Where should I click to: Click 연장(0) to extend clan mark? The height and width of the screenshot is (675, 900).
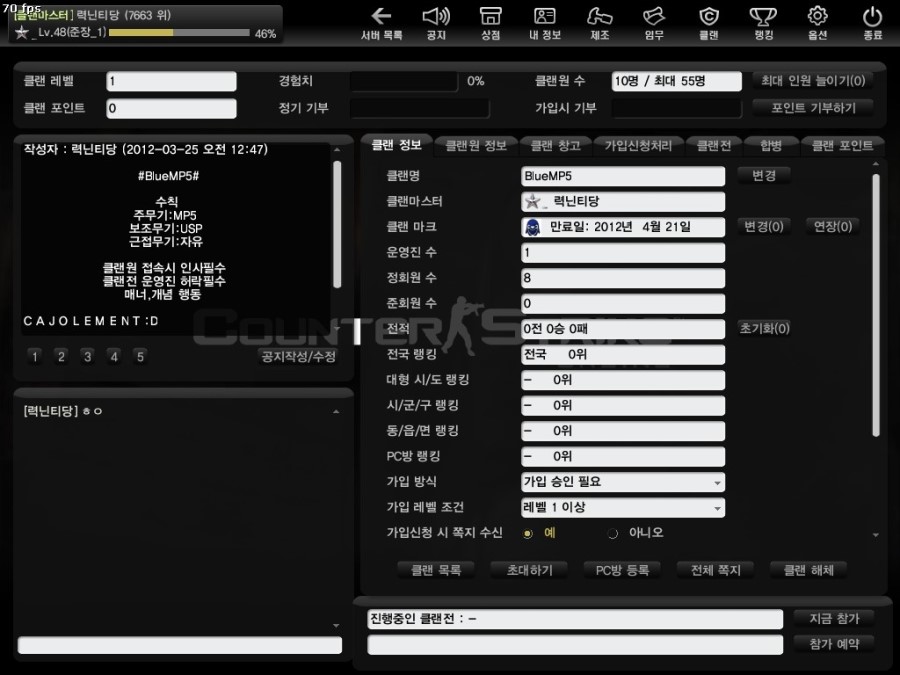coord(833,227)
